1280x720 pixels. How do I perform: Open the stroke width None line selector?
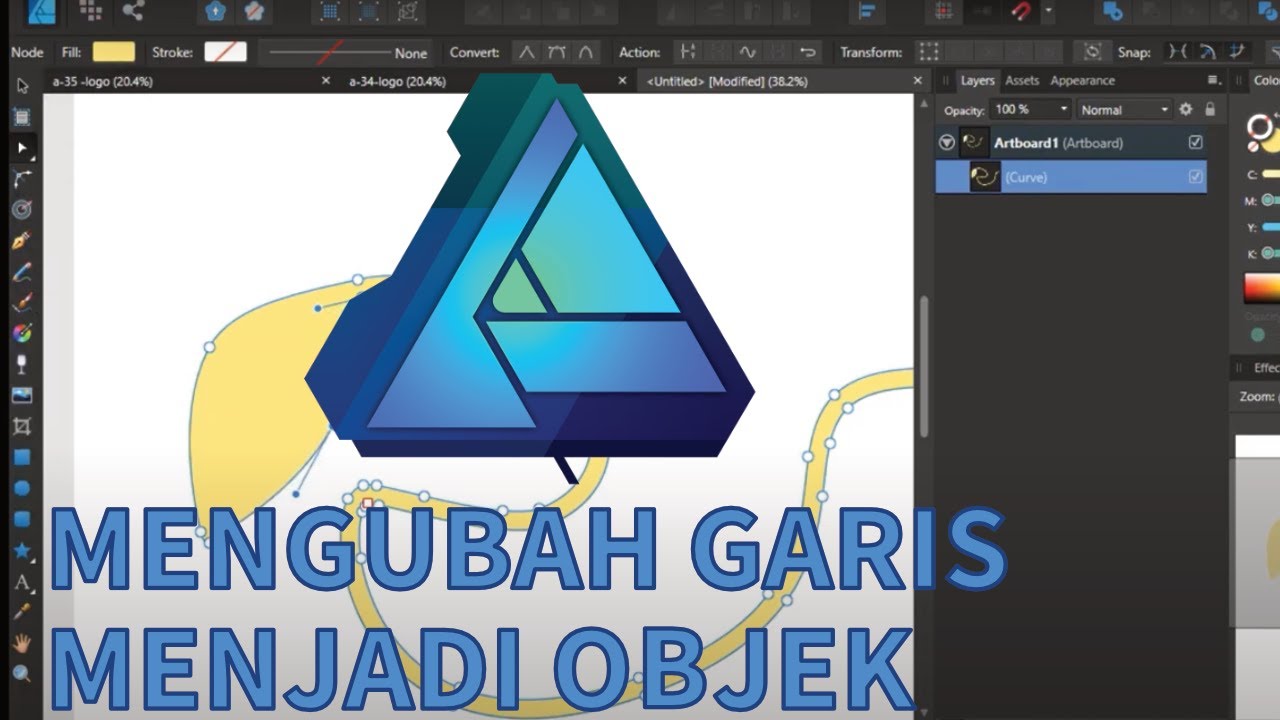pos(347,52)
